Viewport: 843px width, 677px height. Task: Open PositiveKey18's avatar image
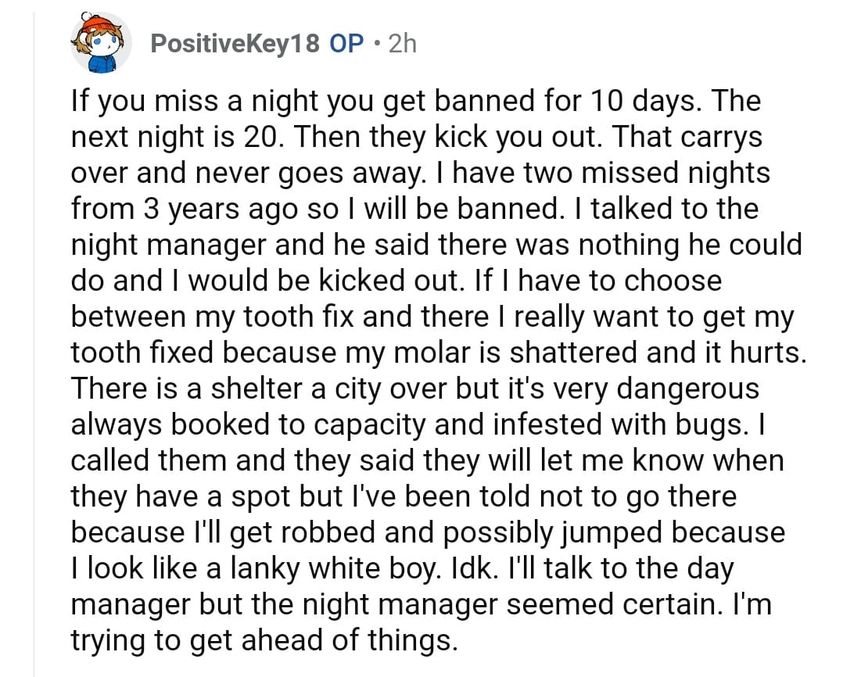pyautogui.click(x=101, y=42)
